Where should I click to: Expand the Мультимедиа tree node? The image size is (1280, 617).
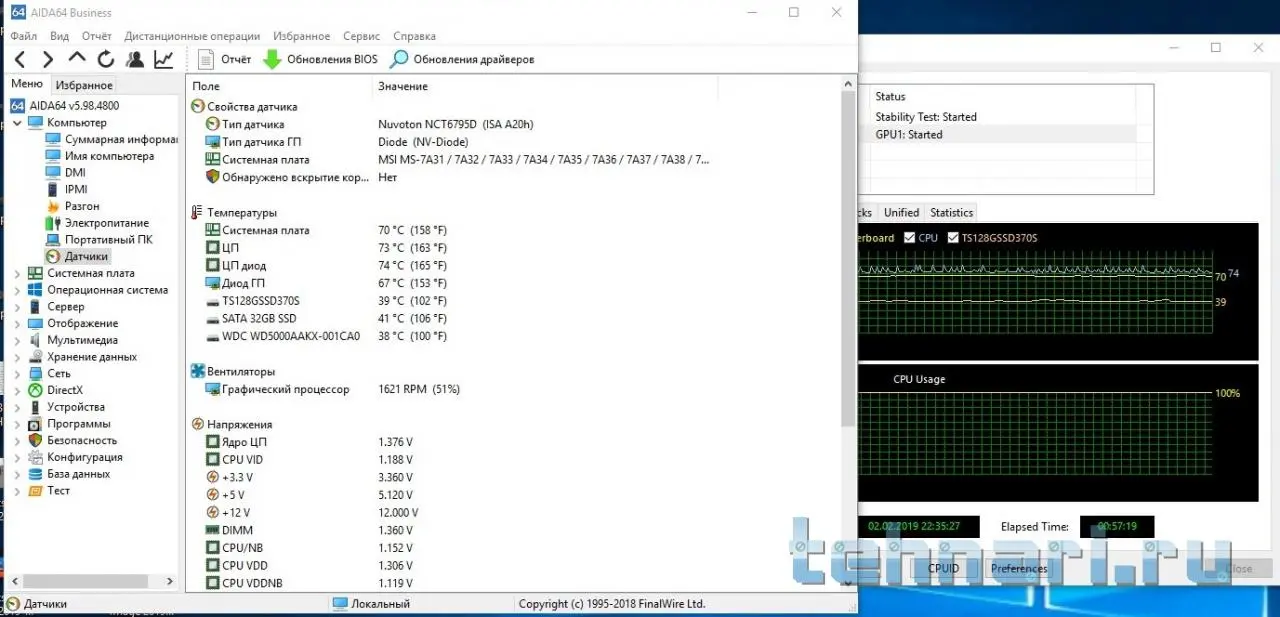[x=17, y=340]
